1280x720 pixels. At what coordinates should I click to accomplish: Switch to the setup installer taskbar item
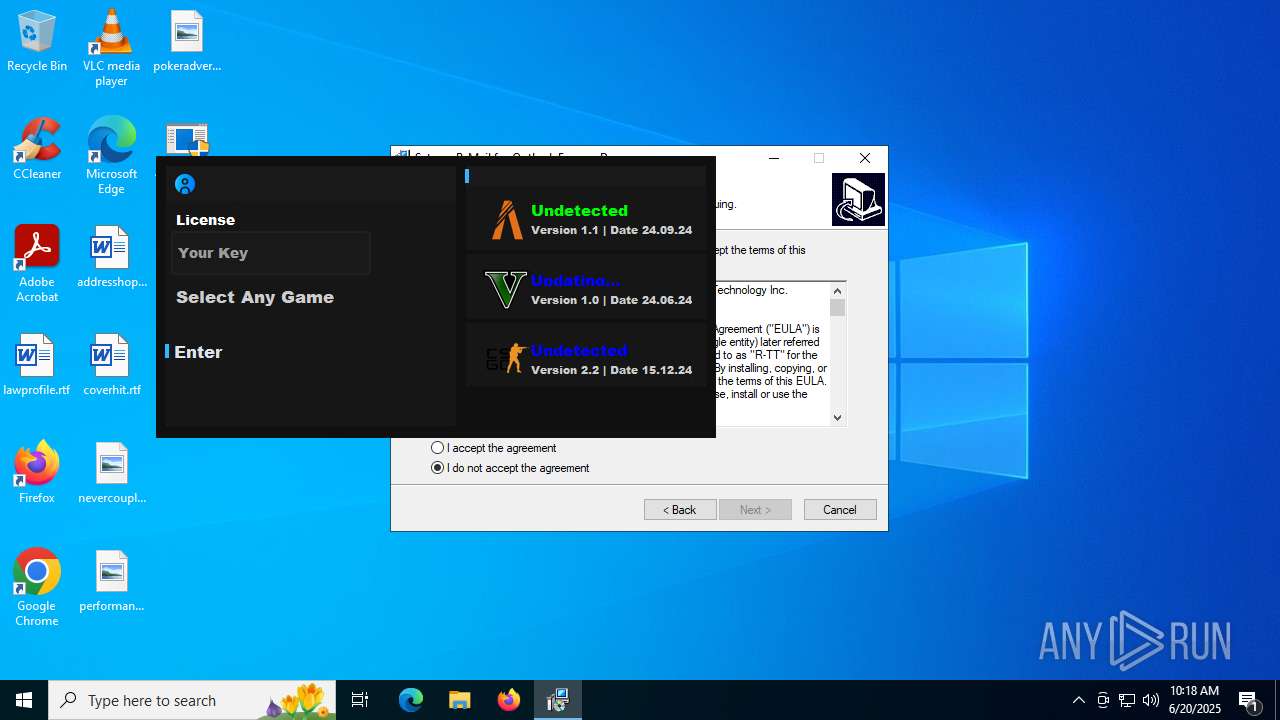(x=558, y=700)
